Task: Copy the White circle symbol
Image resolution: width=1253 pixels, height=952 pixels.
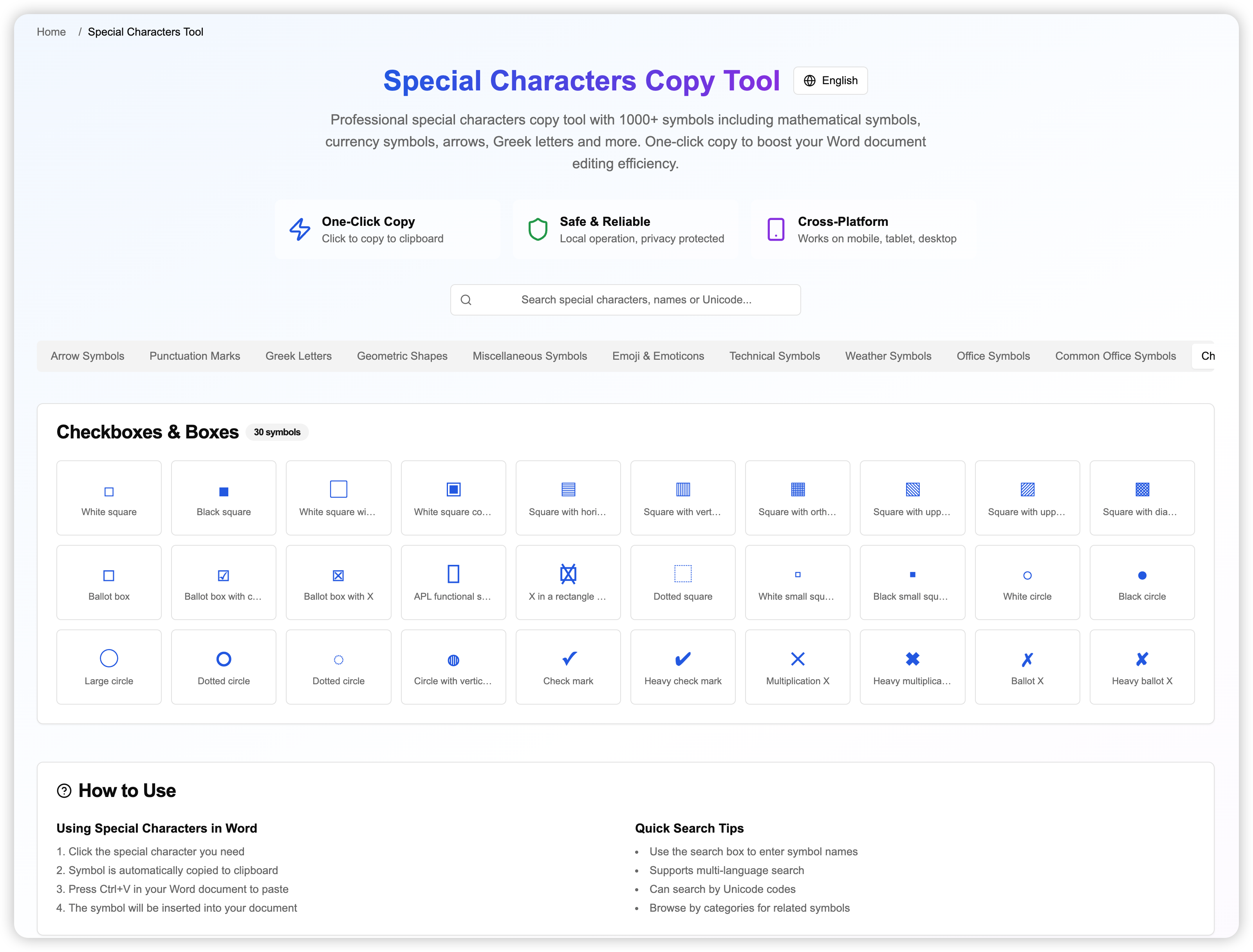Action: click(1027, 582)
